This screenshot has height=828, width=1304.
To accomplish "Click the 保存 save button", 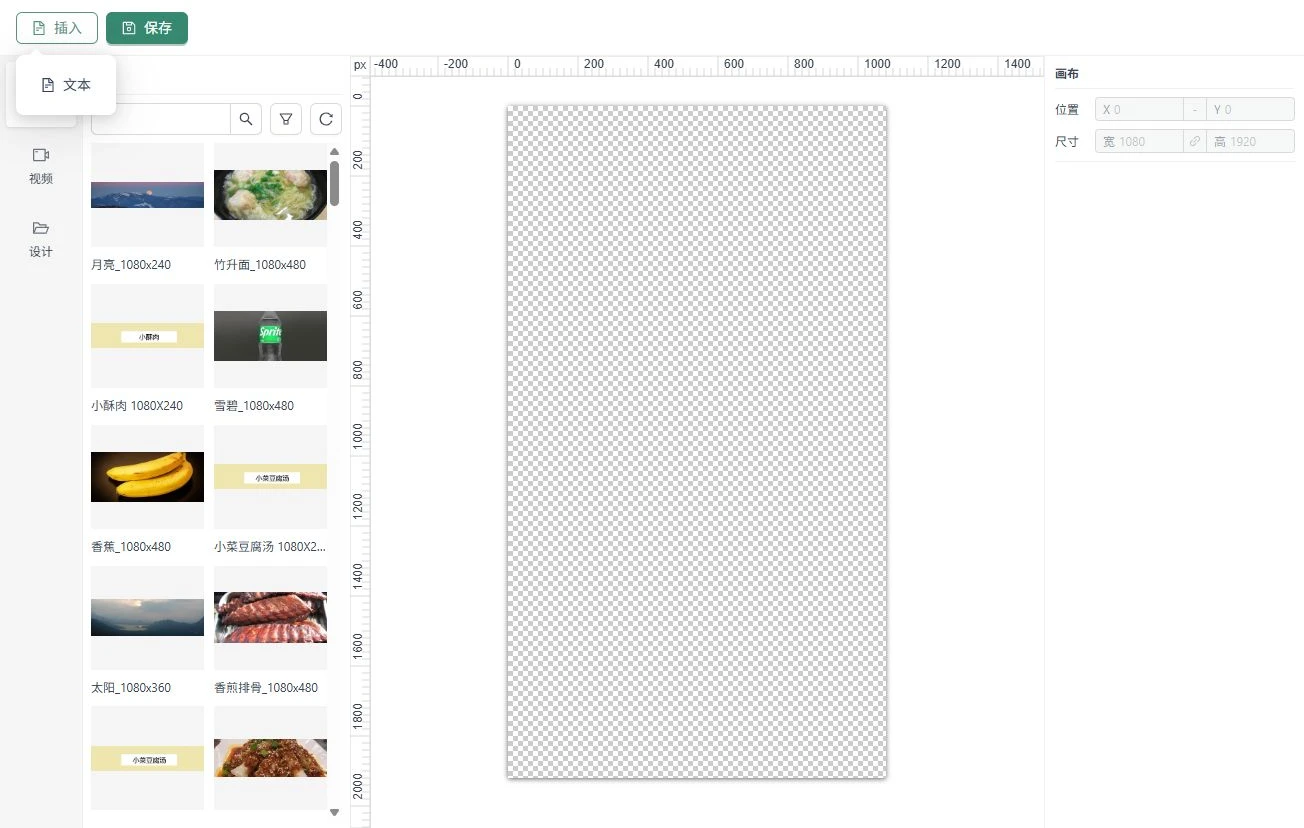I will pos(147,28).
